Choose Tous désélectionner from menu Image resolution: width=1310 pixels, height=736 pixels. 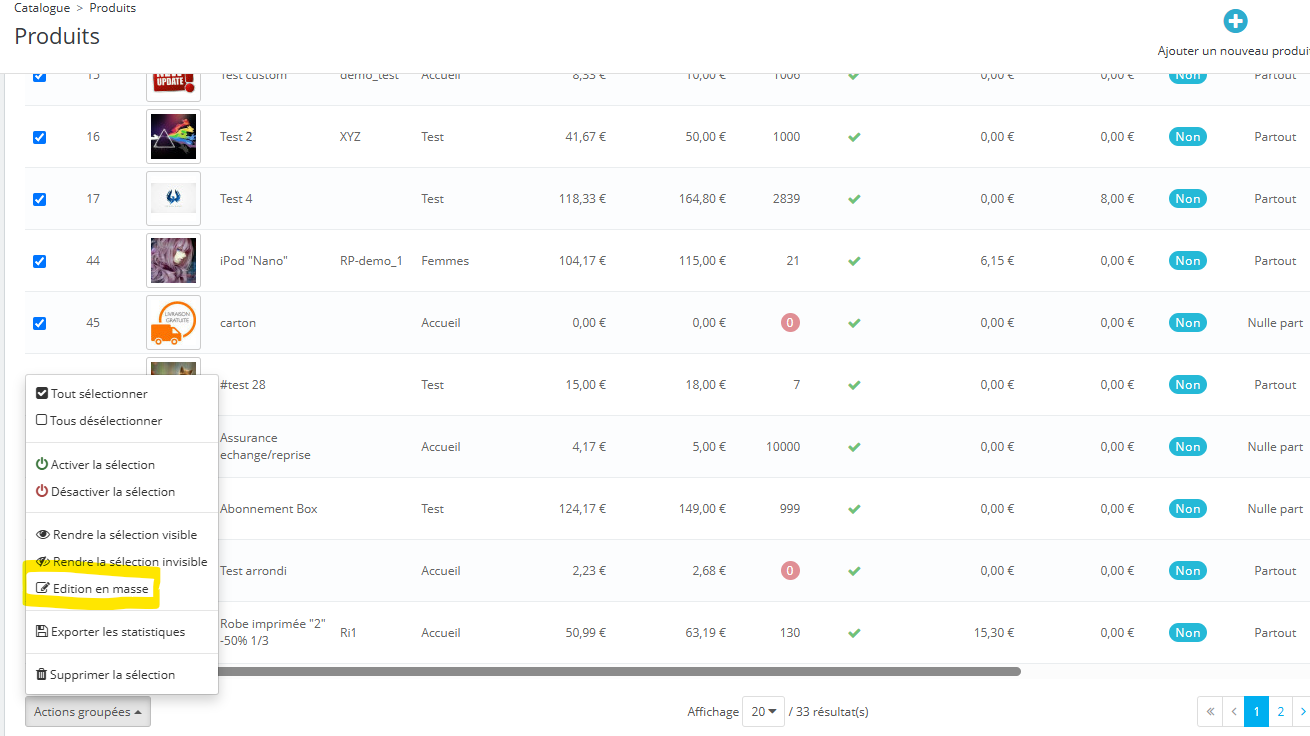98,421
